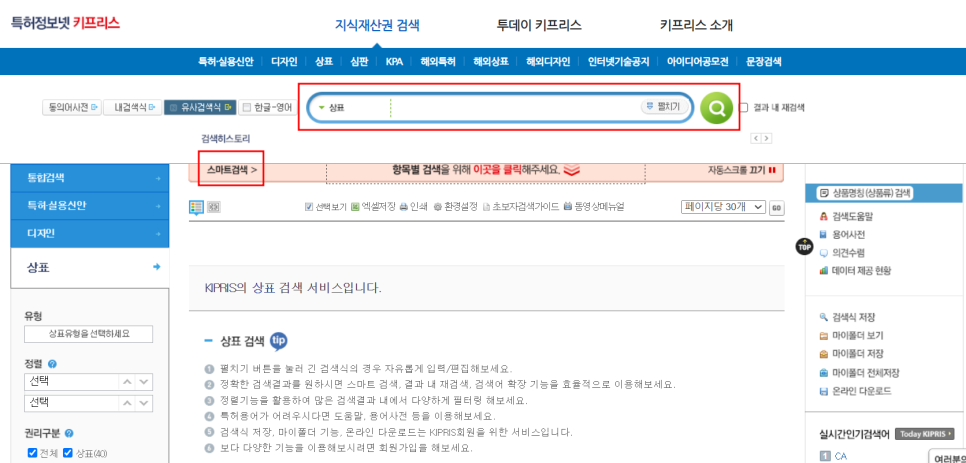Open 심판 menu item
The width and height of the screenshot is (966, 463).
point(359,62)
